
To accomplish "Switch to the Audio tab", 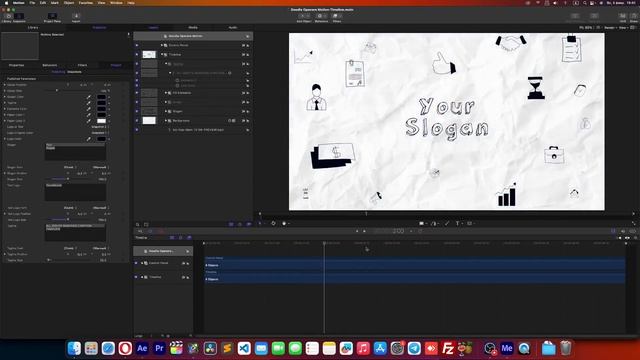I will [233, 27].
